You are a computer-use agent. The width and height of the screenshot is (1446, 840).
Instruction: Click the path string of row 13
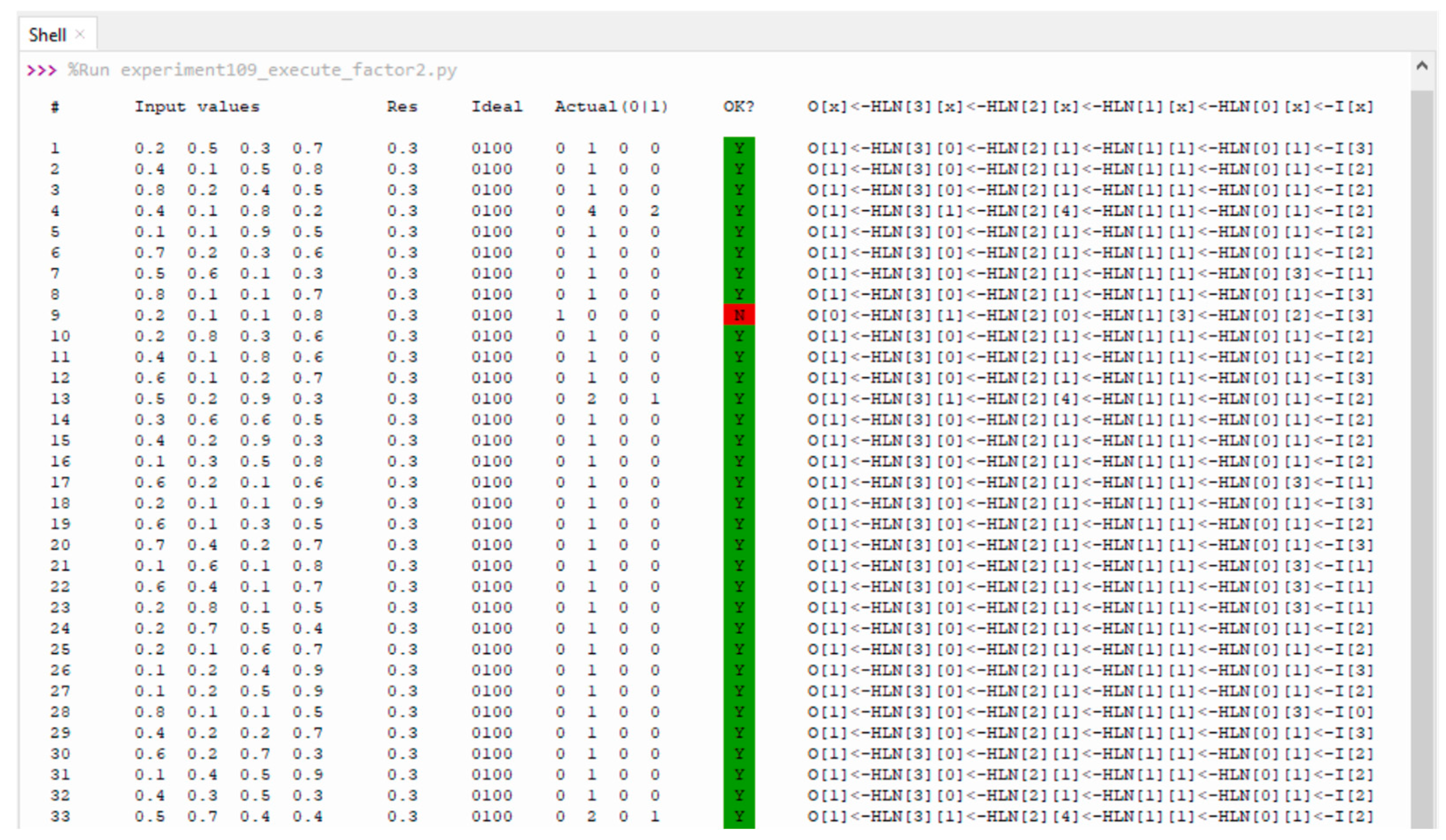coord(1090,399)
